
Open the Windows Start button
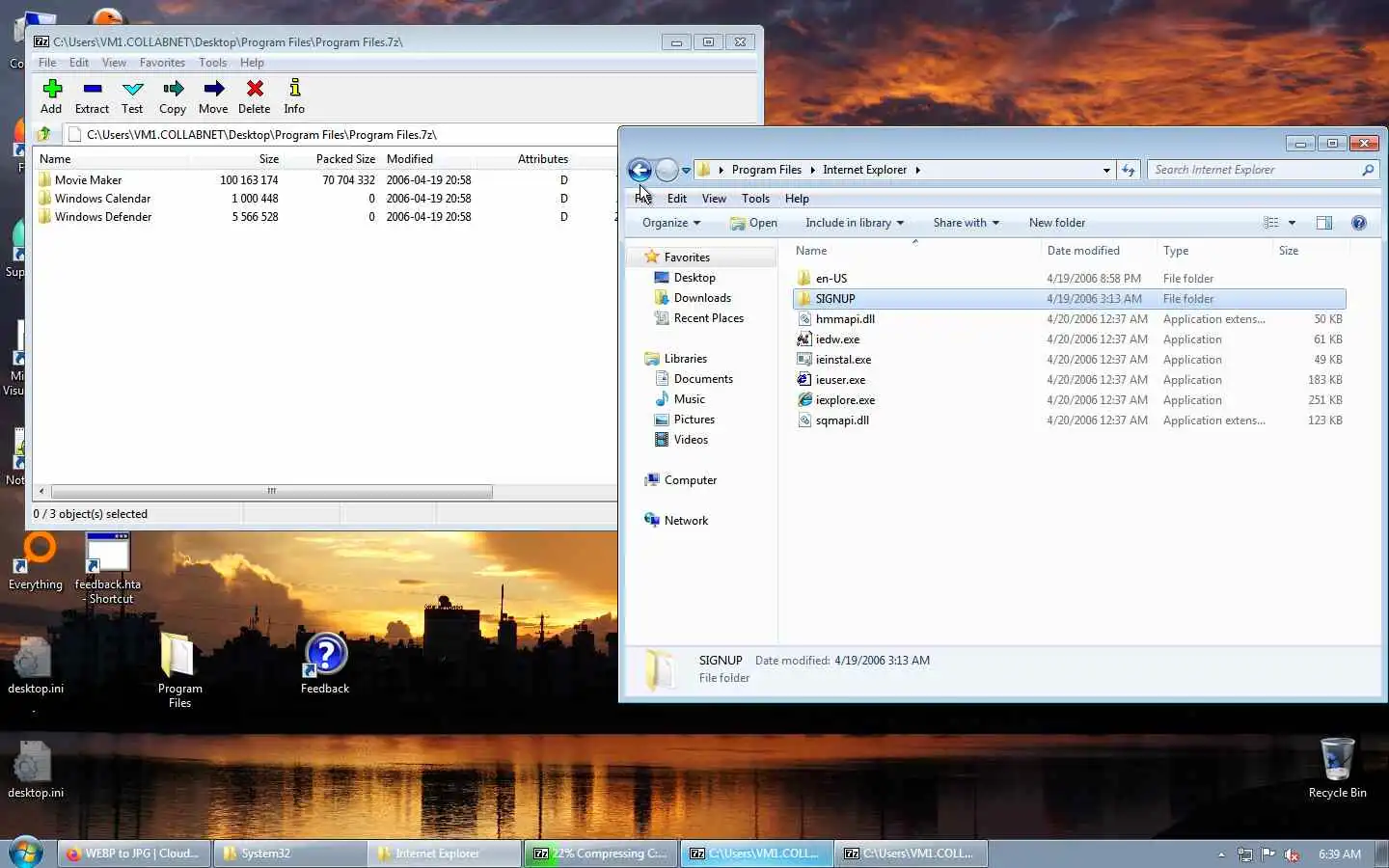pos(25,853)
